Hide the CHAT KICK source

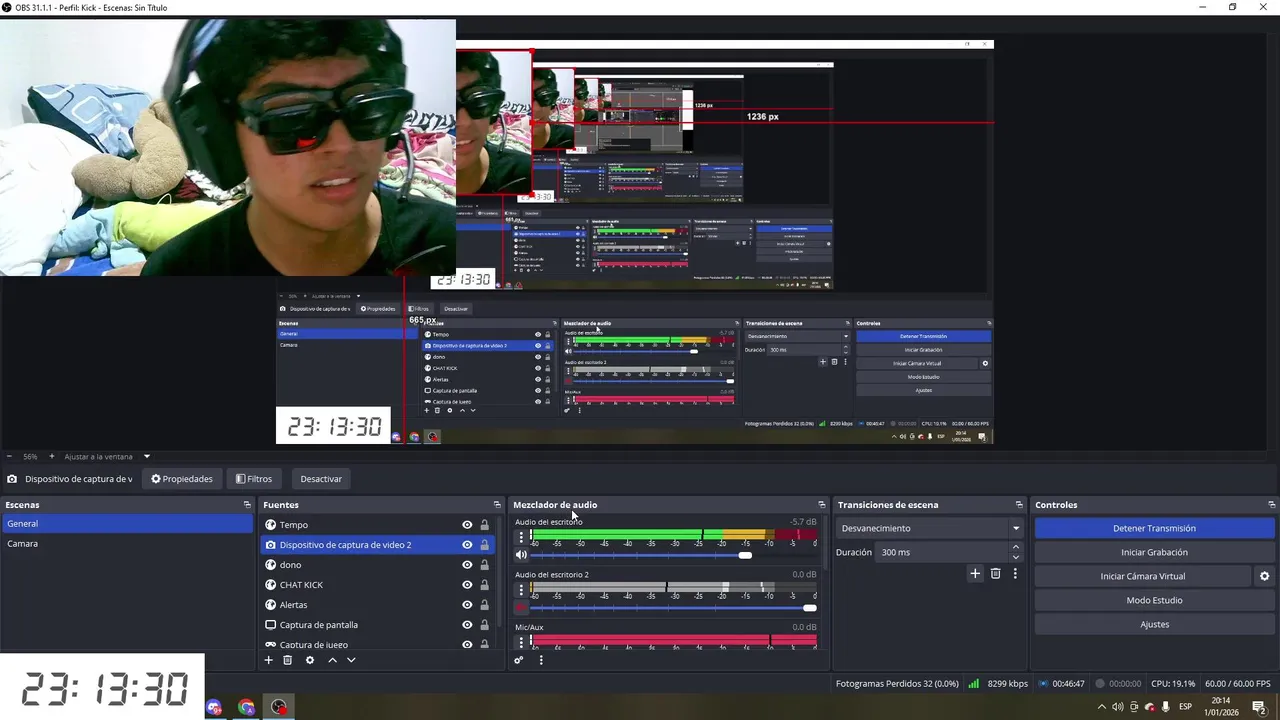(467, 585)
